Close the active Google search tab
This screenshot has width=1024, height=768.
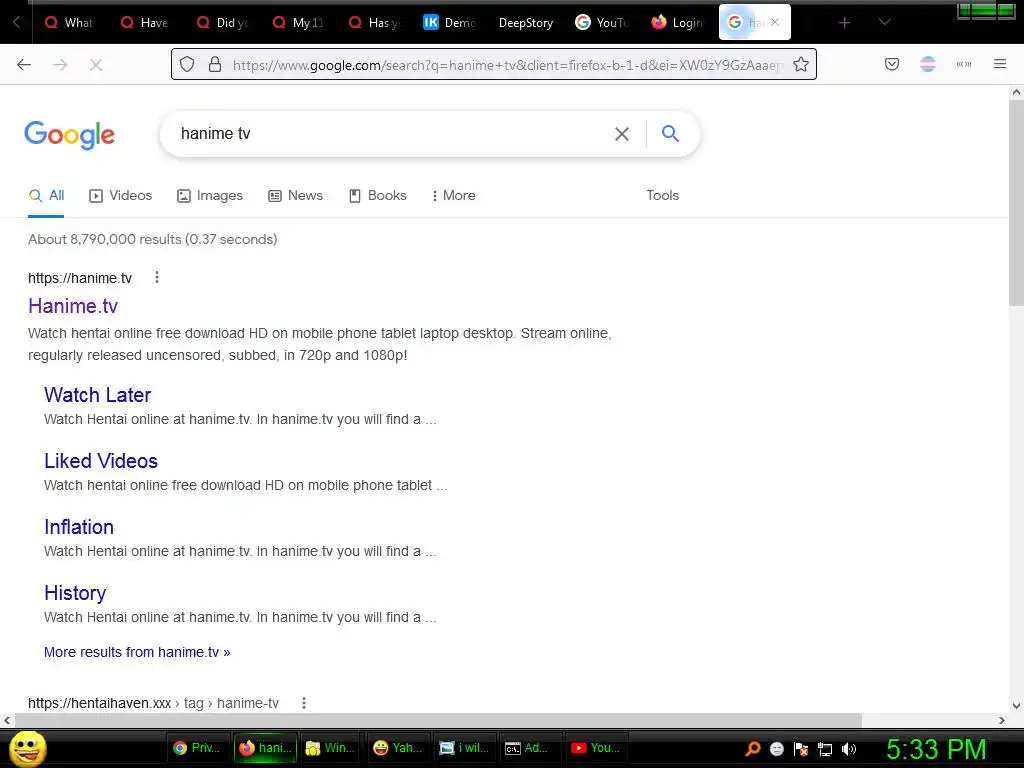(x=775, y=22)
